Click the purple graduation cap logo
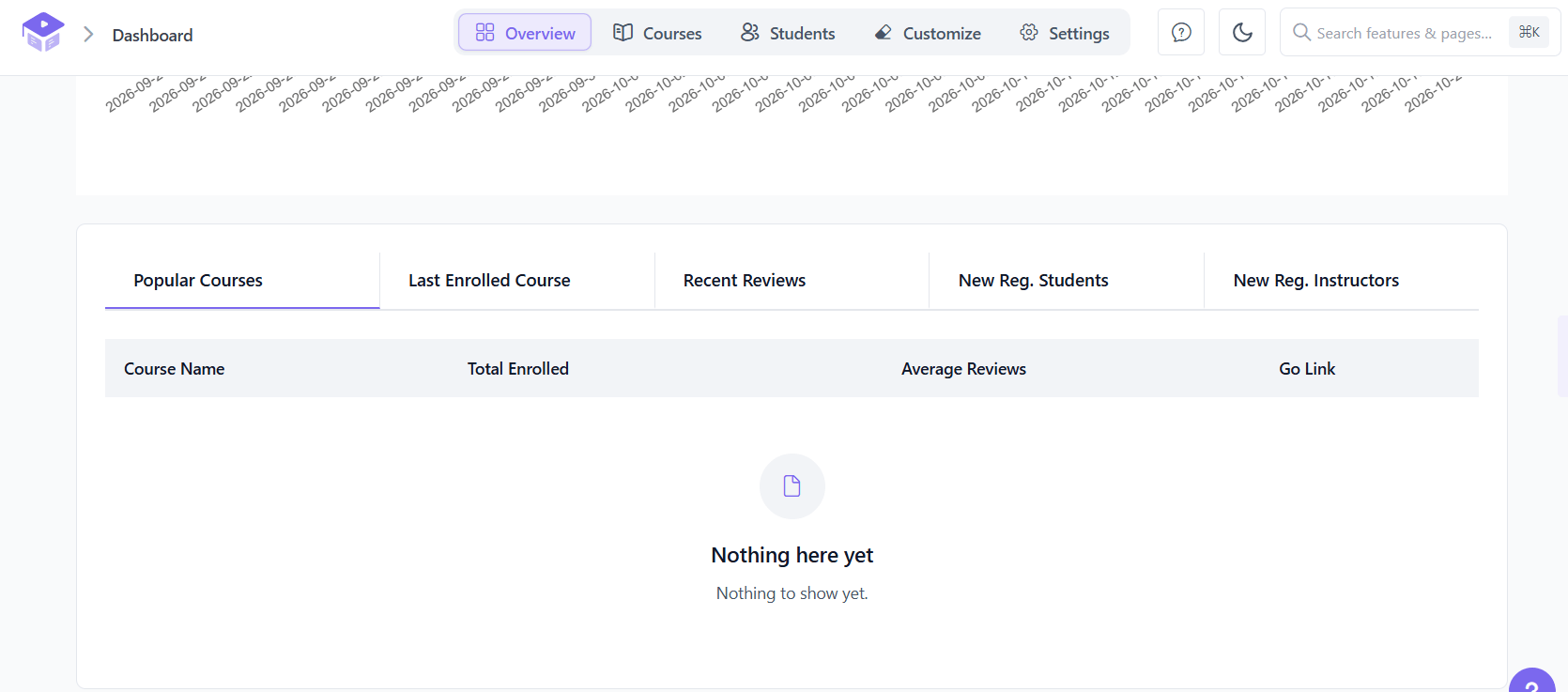The width and height of the screenshot is (1568, 692). tap(43, 33)
